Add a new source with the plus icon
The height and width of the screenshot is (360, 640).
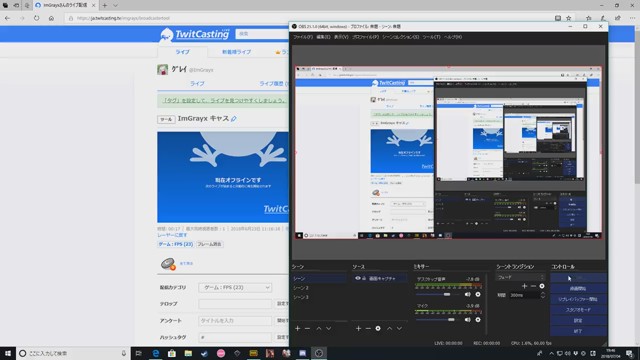[x=358, y=329]
